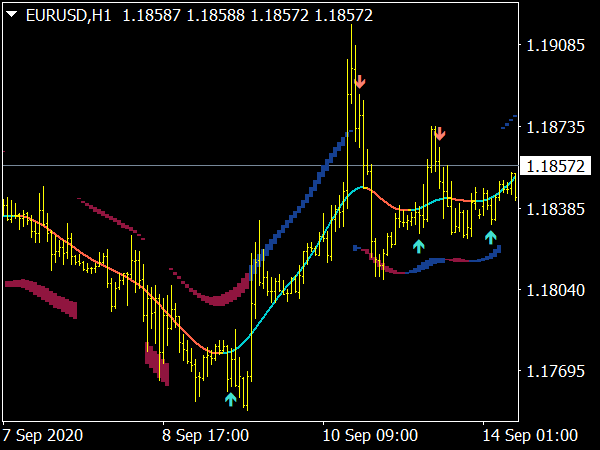Click the cyan buy arrow after 10 Sep 09:00
Image resolution: width=600 pixels, height=450 pixels.
pos(419,246)
